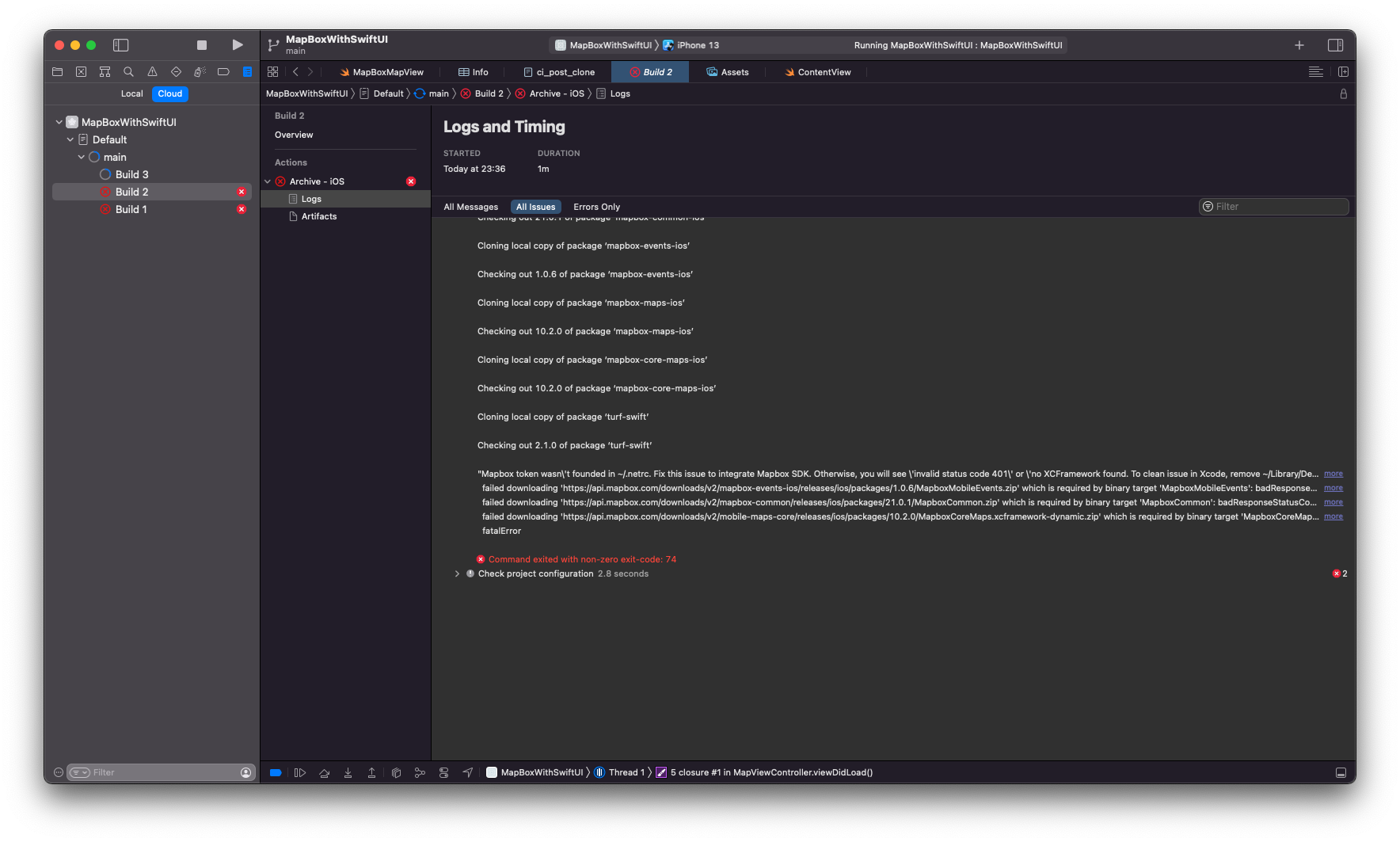Screen dimensions: 1400x842
Task: Open the iPhone 13 destination selector
Action: click(x=691, y=45)
